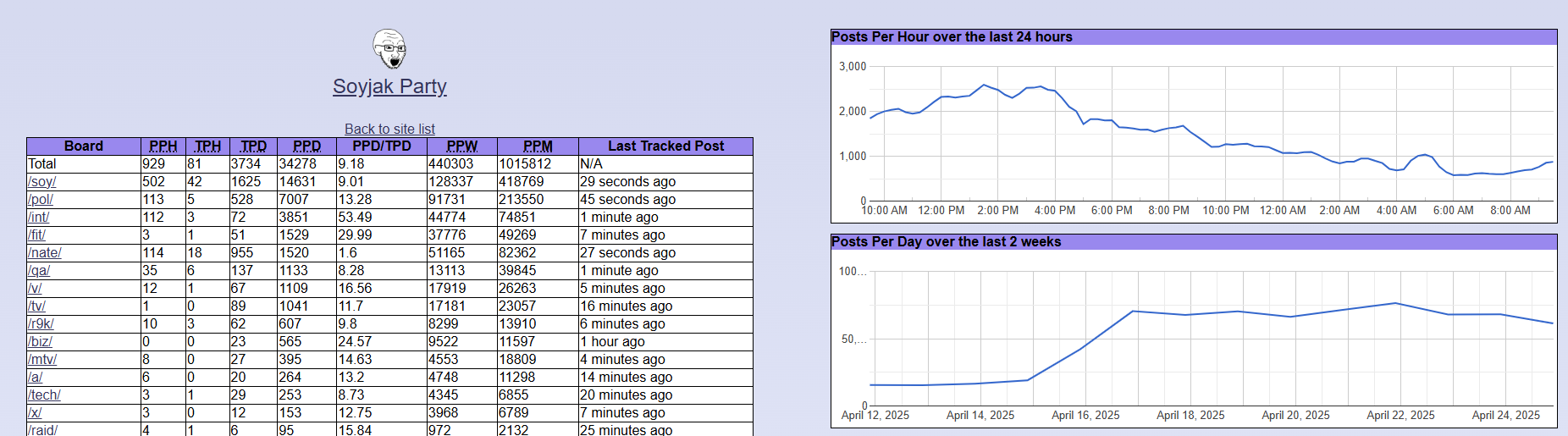Image resolution: width=1568 pixels, height=436 pixels.
Task: Click the 10:00 PM axis label
Action: (1225, 210)
